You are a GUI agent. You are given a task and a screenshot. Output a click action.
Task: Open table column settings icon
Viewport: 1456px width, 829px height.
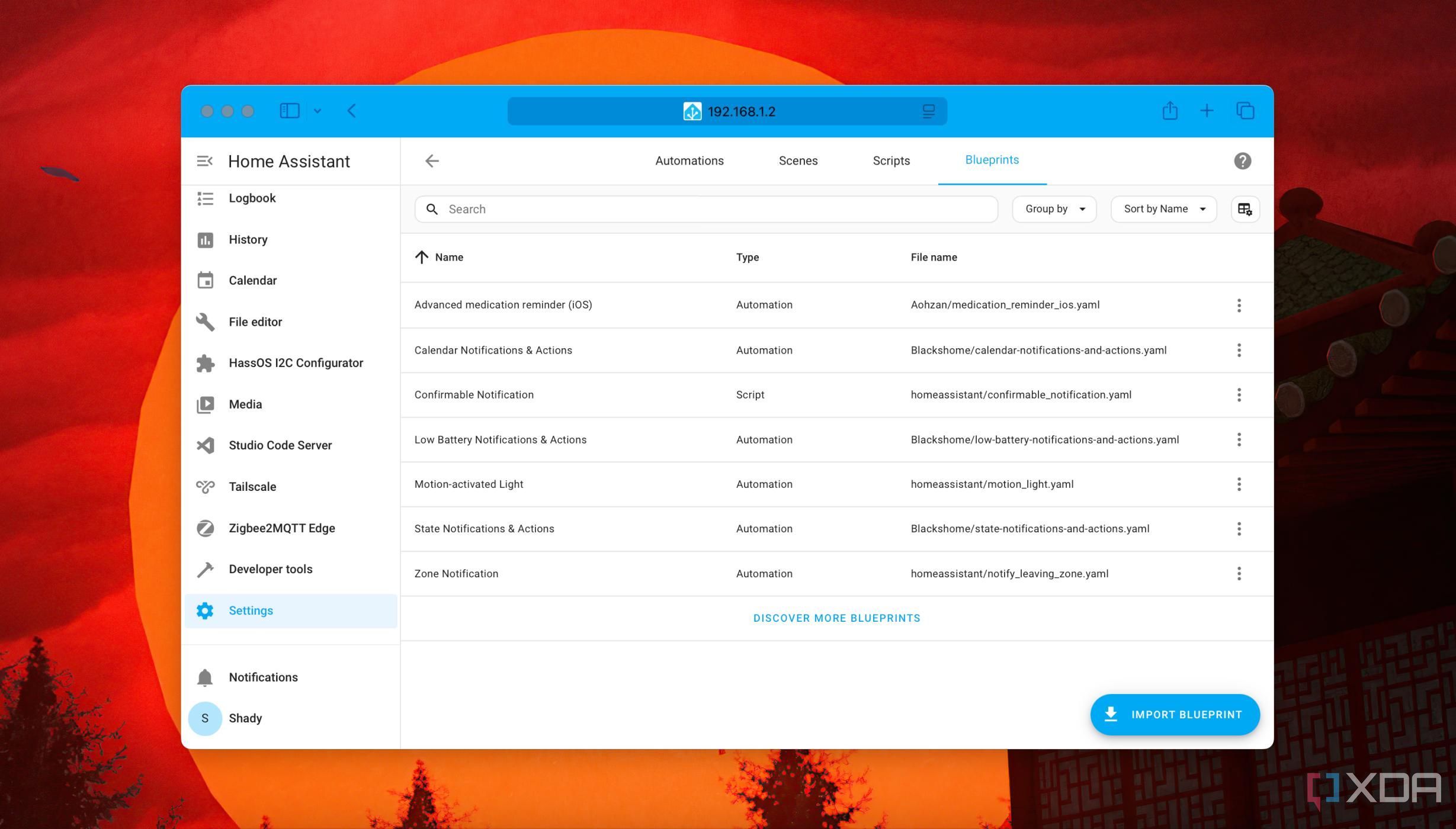point(1245,209)
